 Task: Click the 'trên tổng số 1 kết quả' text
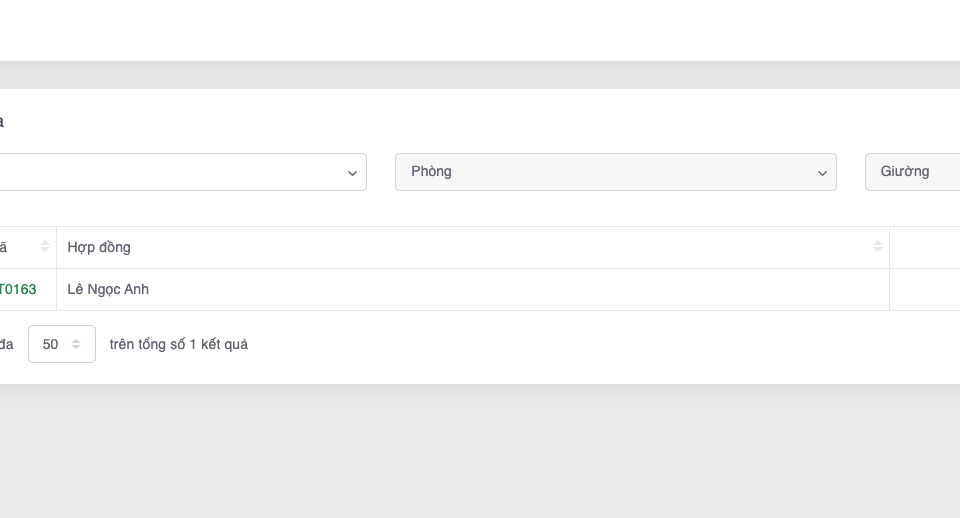click(x=179, y=344)
